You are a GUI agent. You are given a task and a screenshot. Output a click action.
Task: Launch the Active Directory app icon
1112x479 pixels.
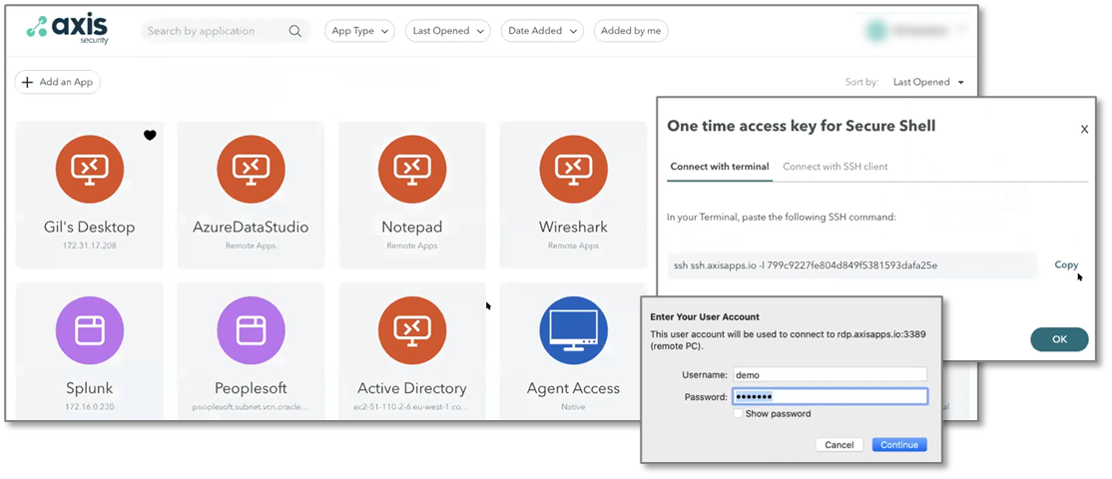tap(412, 330)
